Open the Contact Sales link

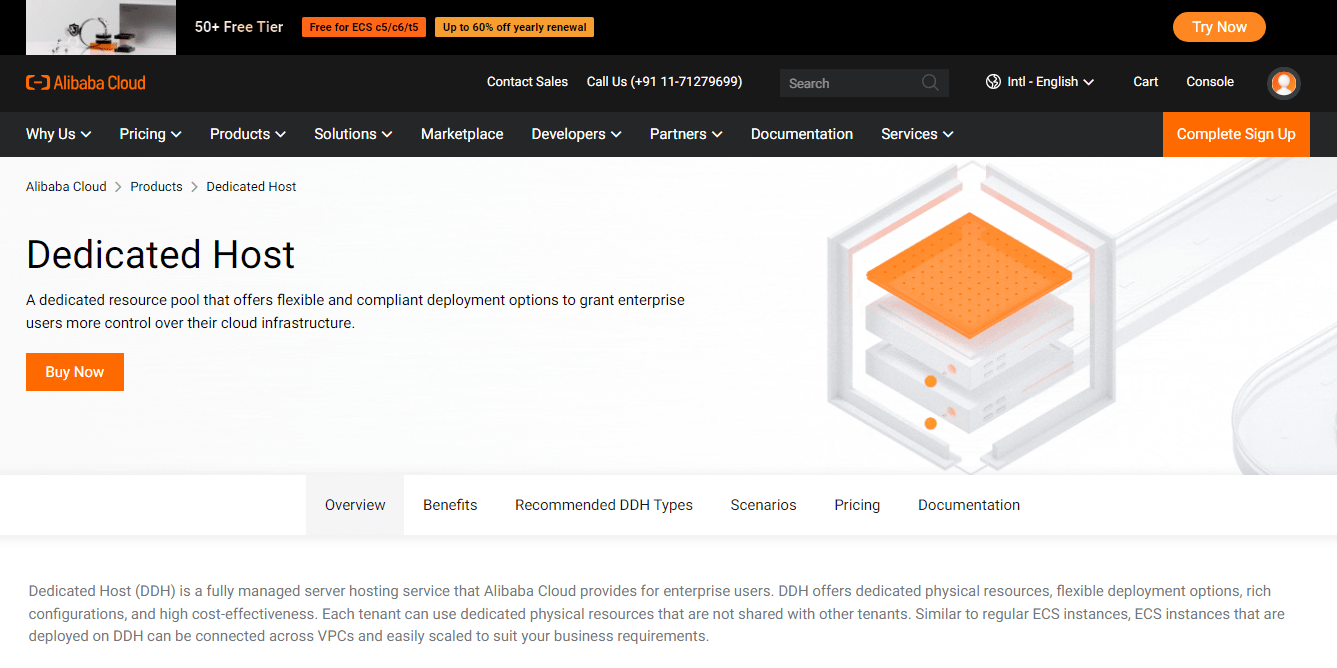point(527,82)
